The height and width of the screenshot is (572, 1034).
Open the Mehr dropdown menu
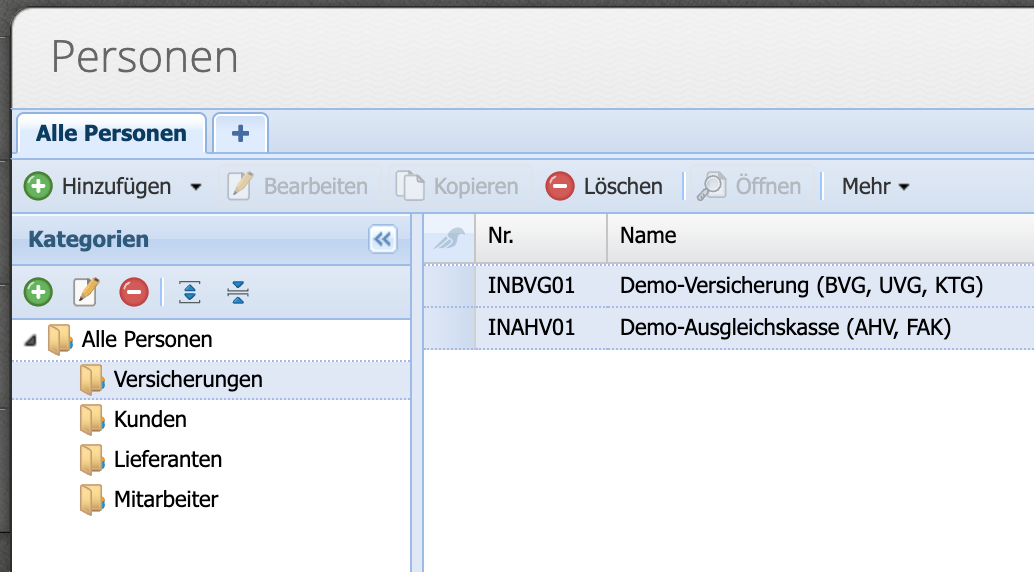click(875, 187)
